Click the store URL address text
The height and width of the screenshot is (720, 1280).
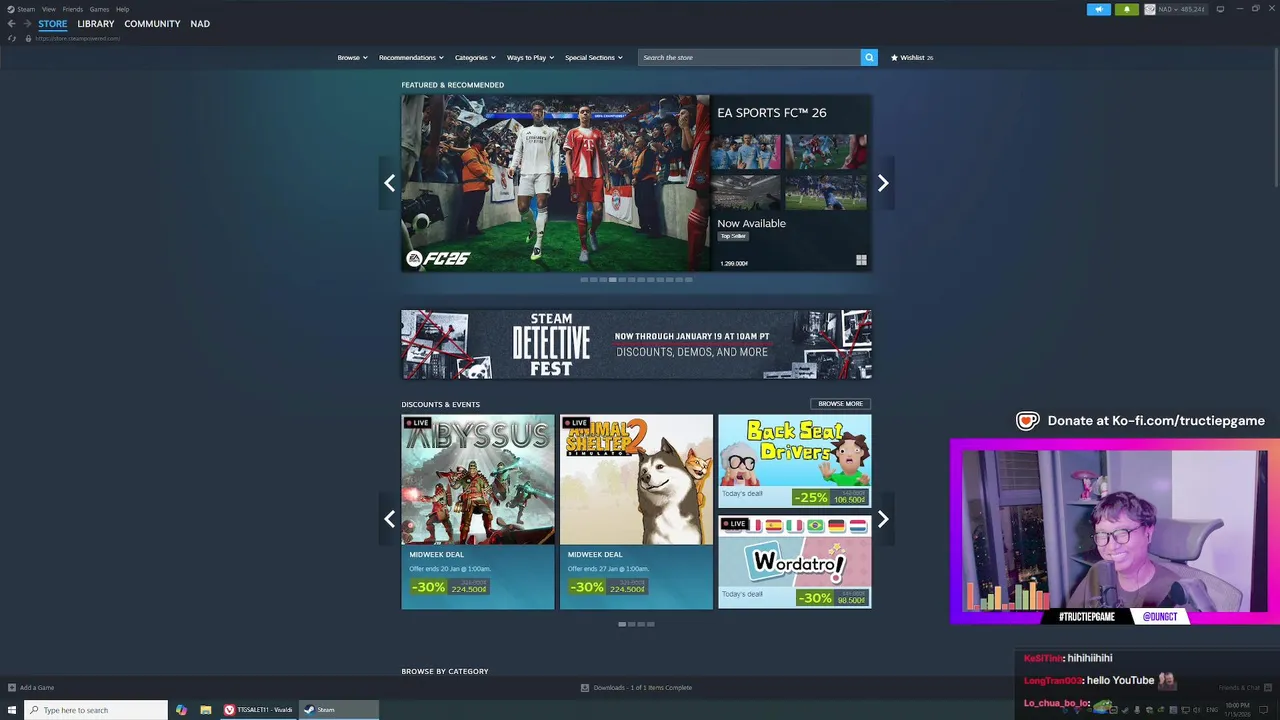(x=78, y=39)
